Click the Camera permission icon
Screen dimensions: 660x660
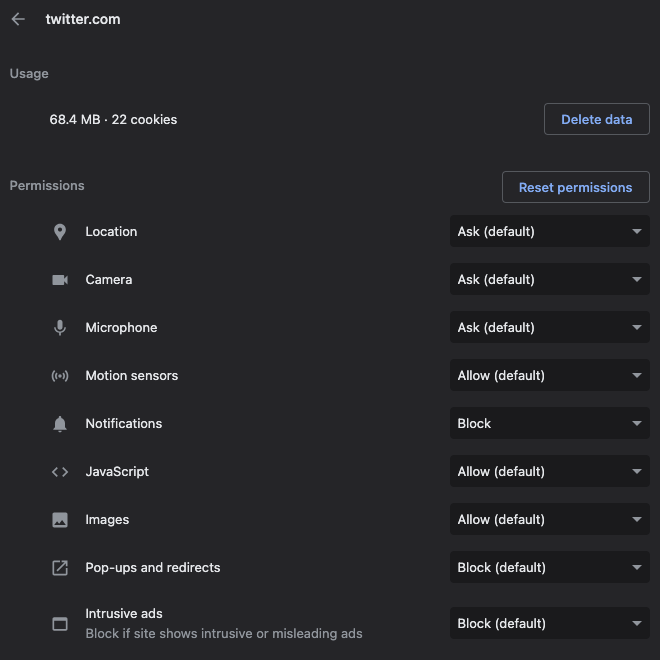pyautogui.click(x=60, y=279)
